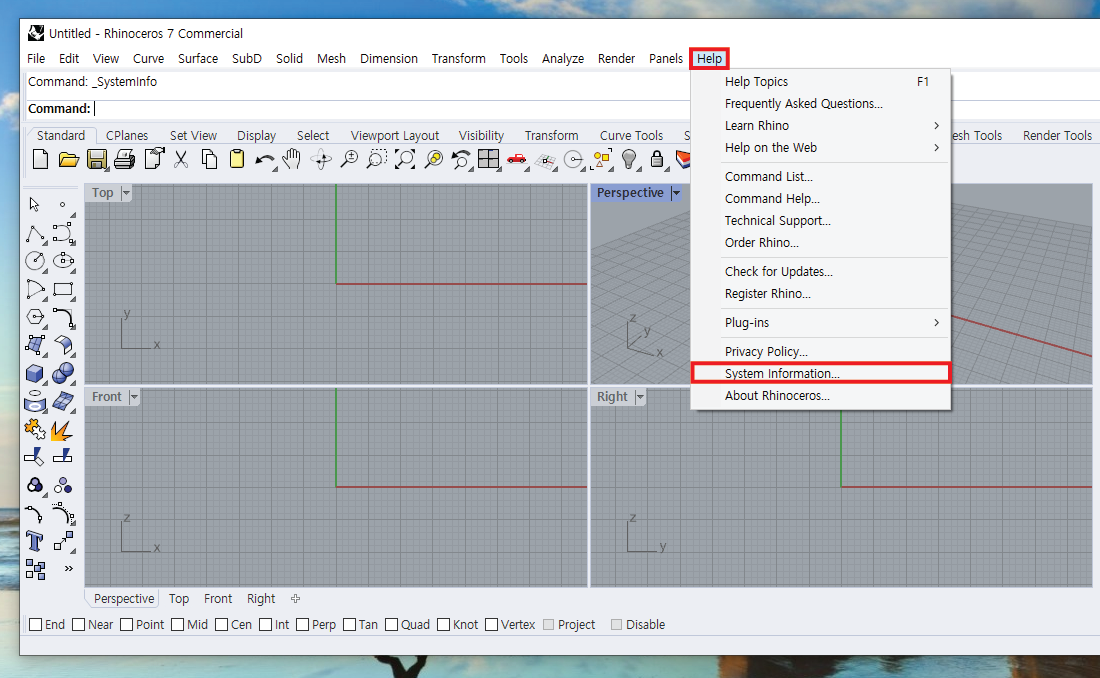This screenshot has width=1100, height=678.
Task: Select Help Topics menu entry
Action: tap(821, 82)
